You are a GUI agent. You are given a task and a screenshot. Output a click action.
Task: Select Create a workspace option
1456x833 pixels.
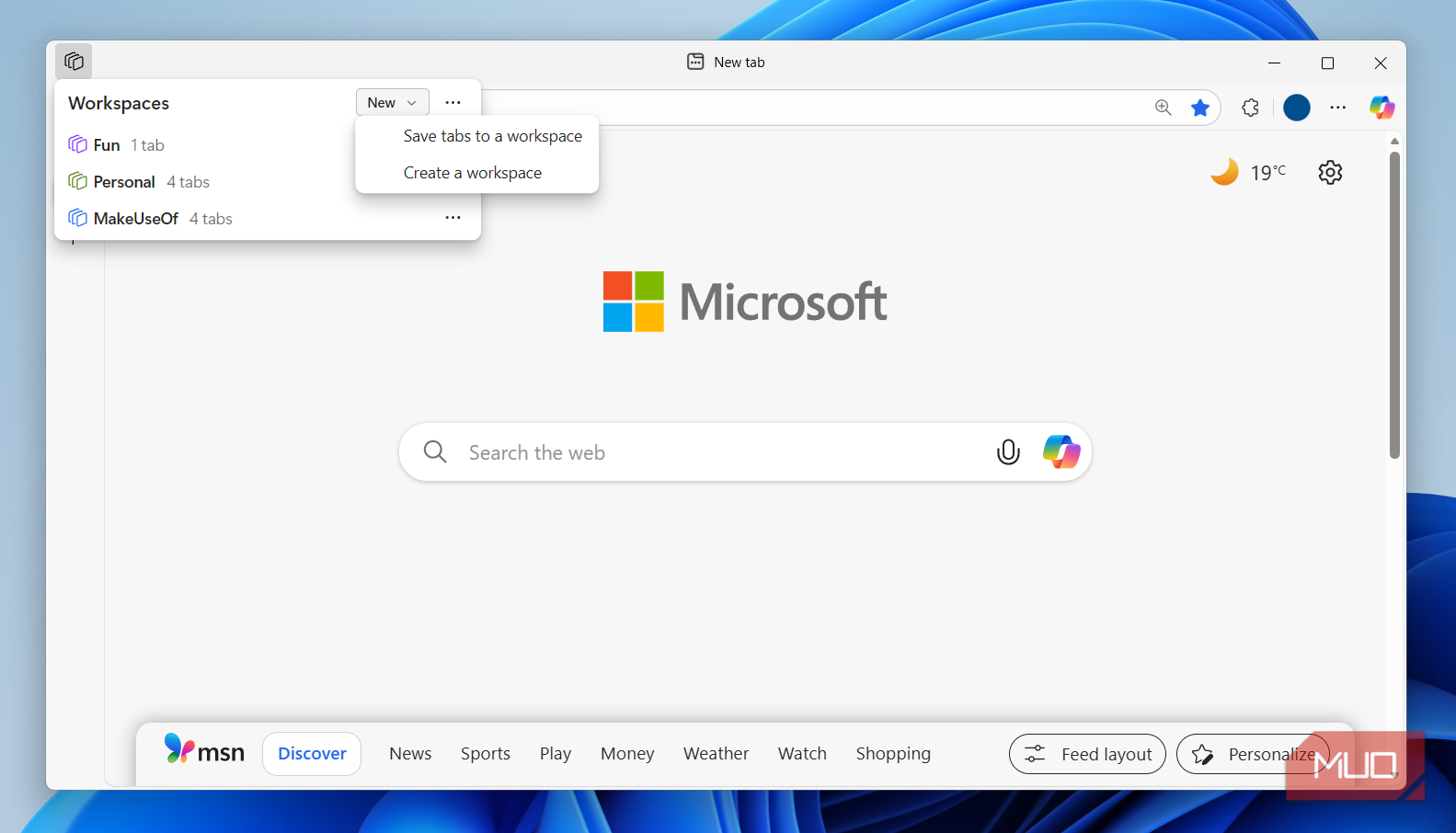tap(473, 173)
